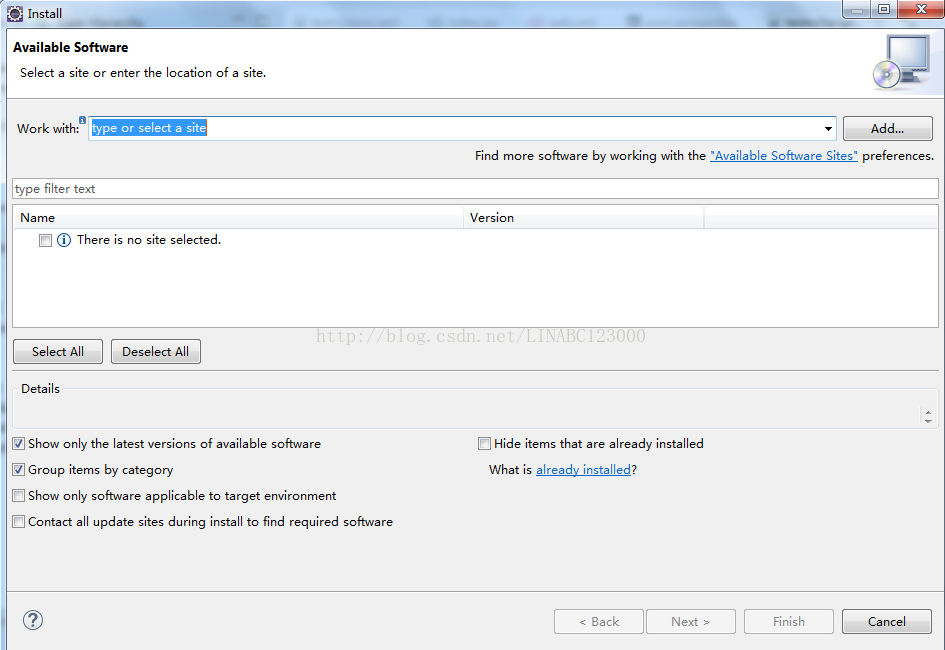Click the info decorator next to Work with
The height and width of the screenshot is (650, 945).
83,120
